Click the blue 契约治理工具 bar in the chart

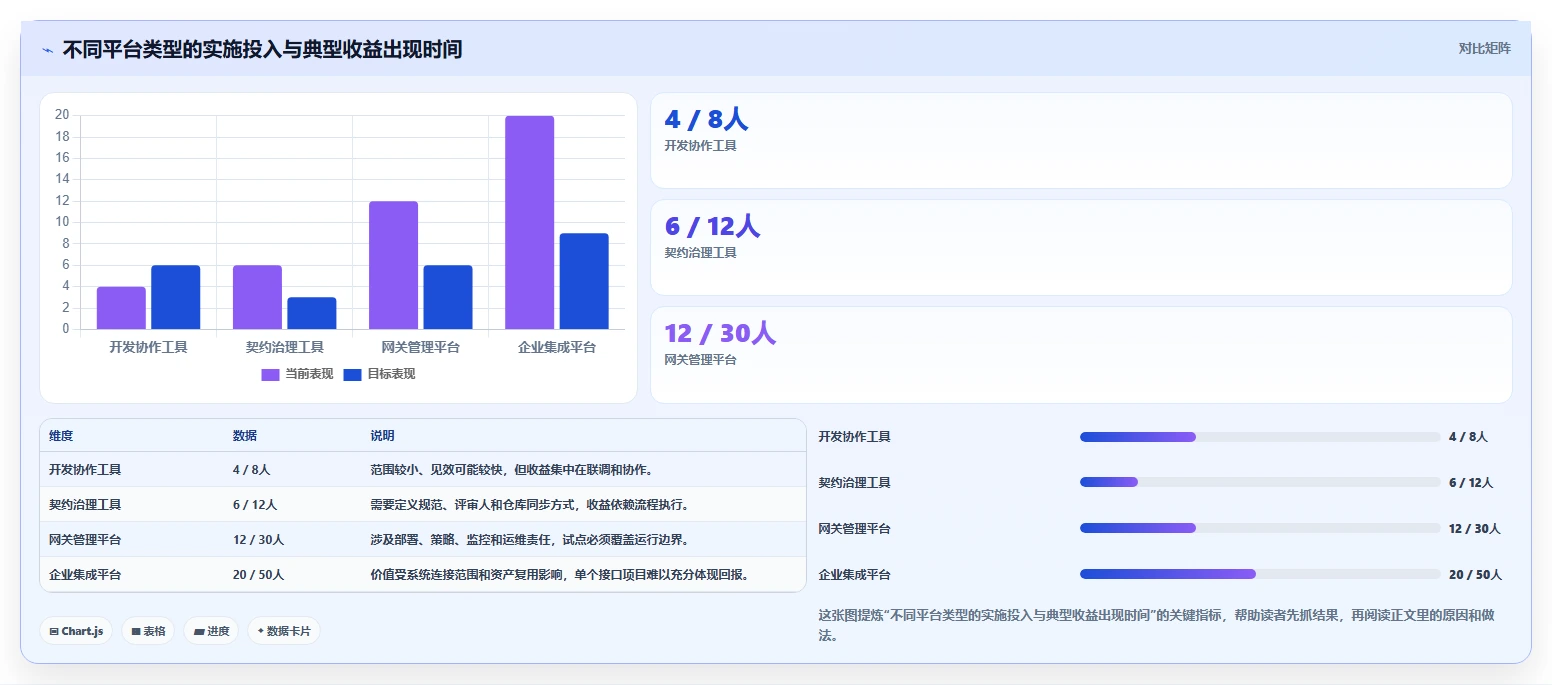coord(312,313)
